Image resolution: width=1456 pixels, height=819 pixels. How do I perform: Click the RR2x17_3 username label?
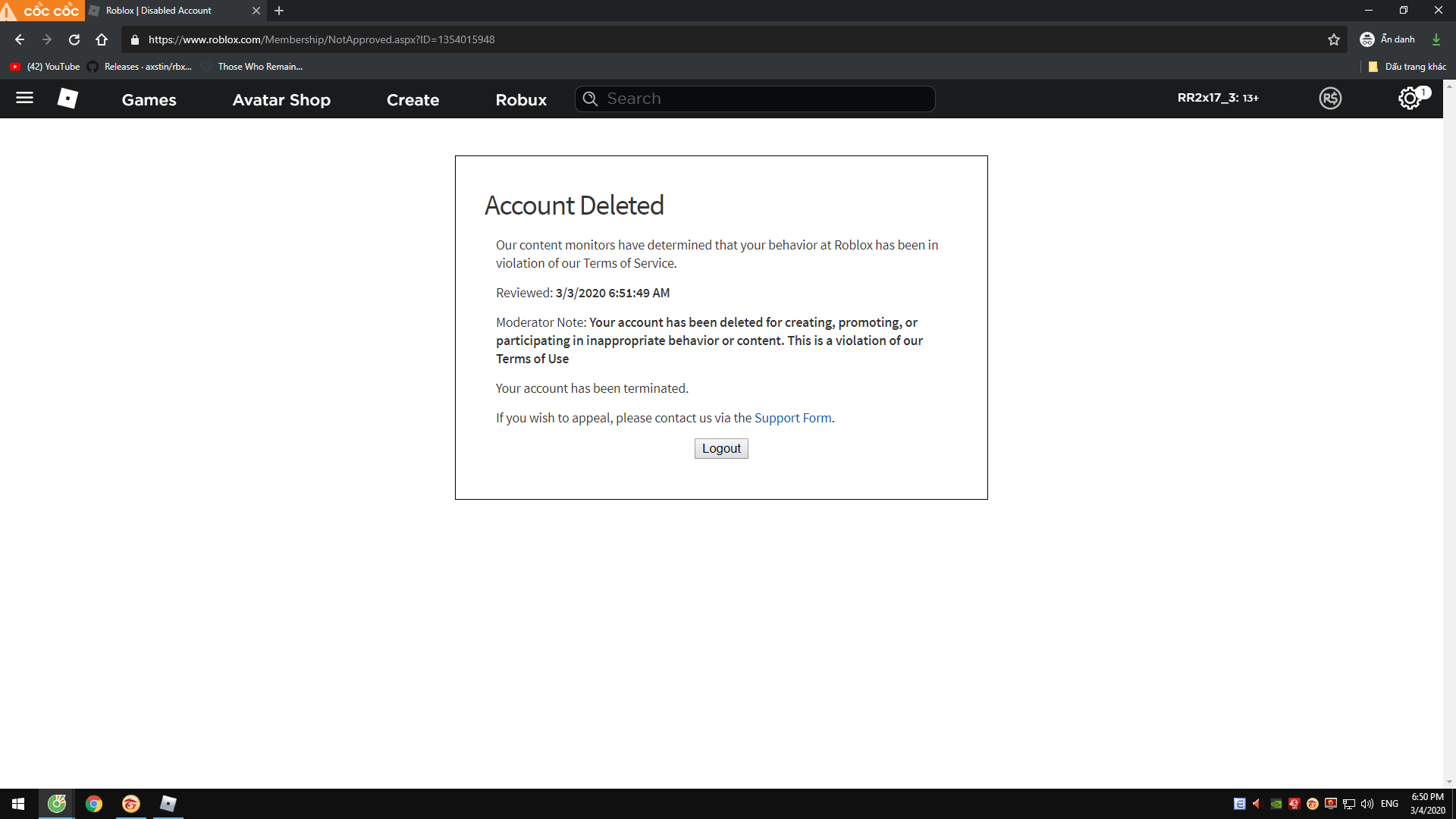[1218, 98]
